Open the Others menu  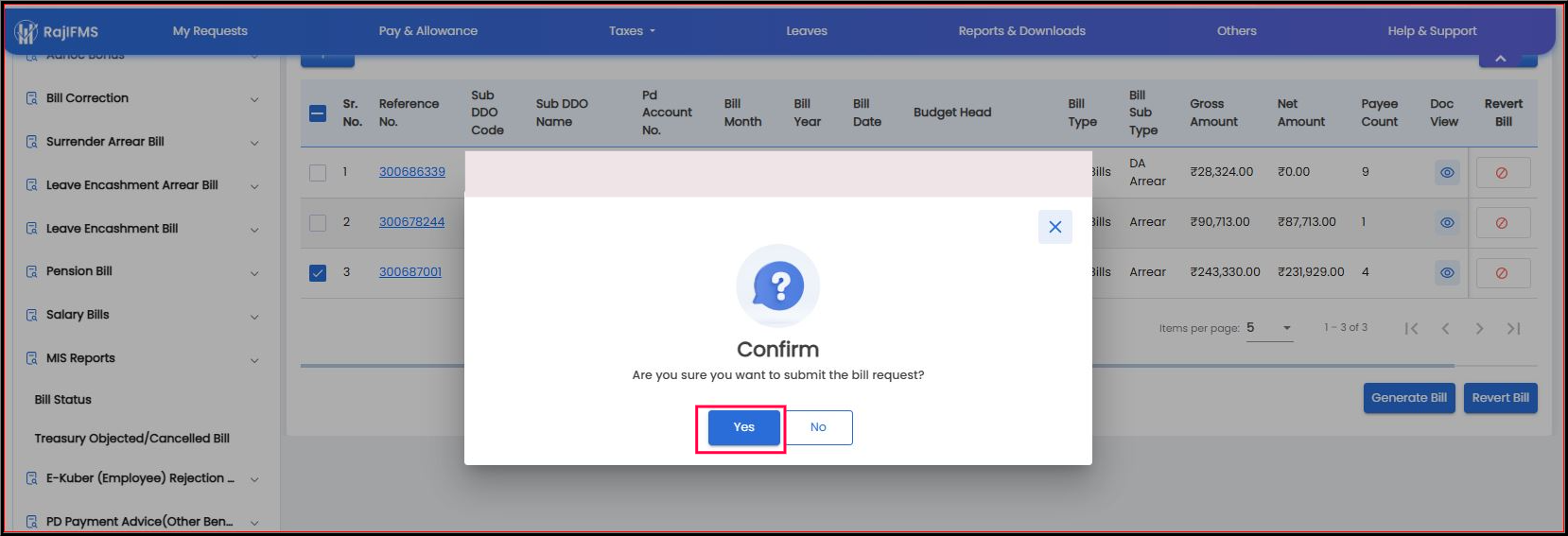click(1237, 31)
